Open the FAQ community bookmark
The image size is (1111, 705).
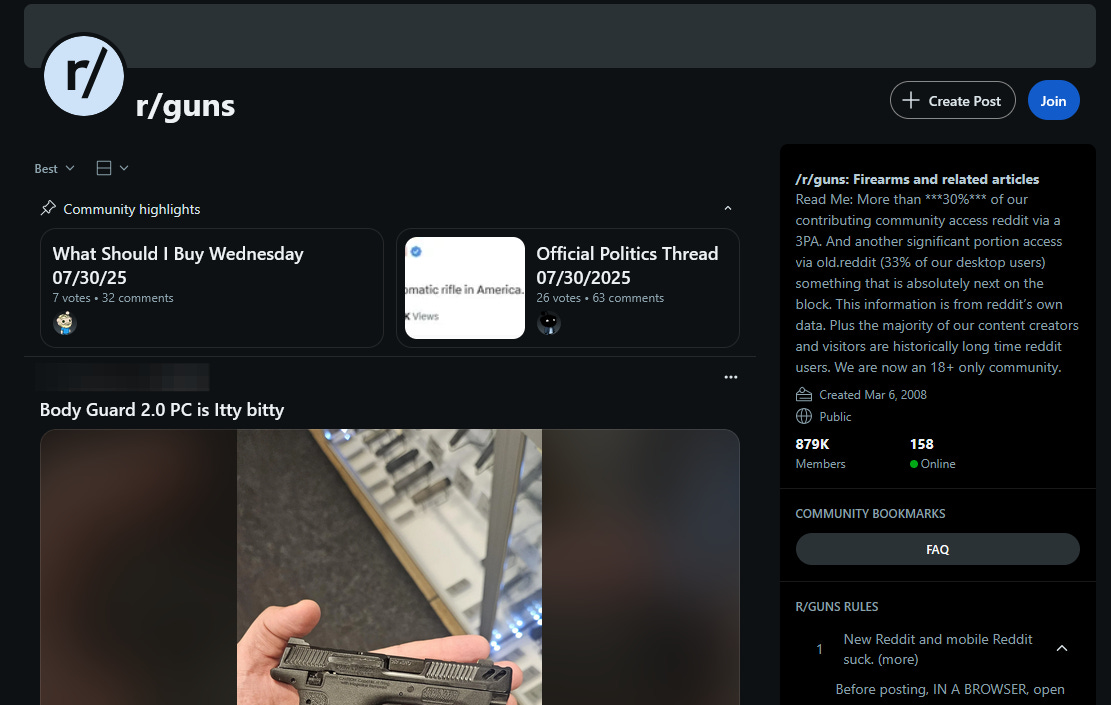pos(937,549)
